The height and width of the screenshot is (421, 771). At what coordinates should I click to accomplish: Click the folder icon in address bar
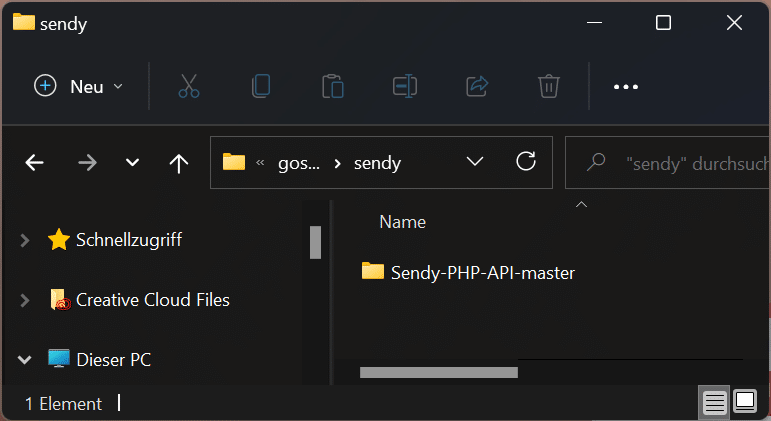(234, 162)
